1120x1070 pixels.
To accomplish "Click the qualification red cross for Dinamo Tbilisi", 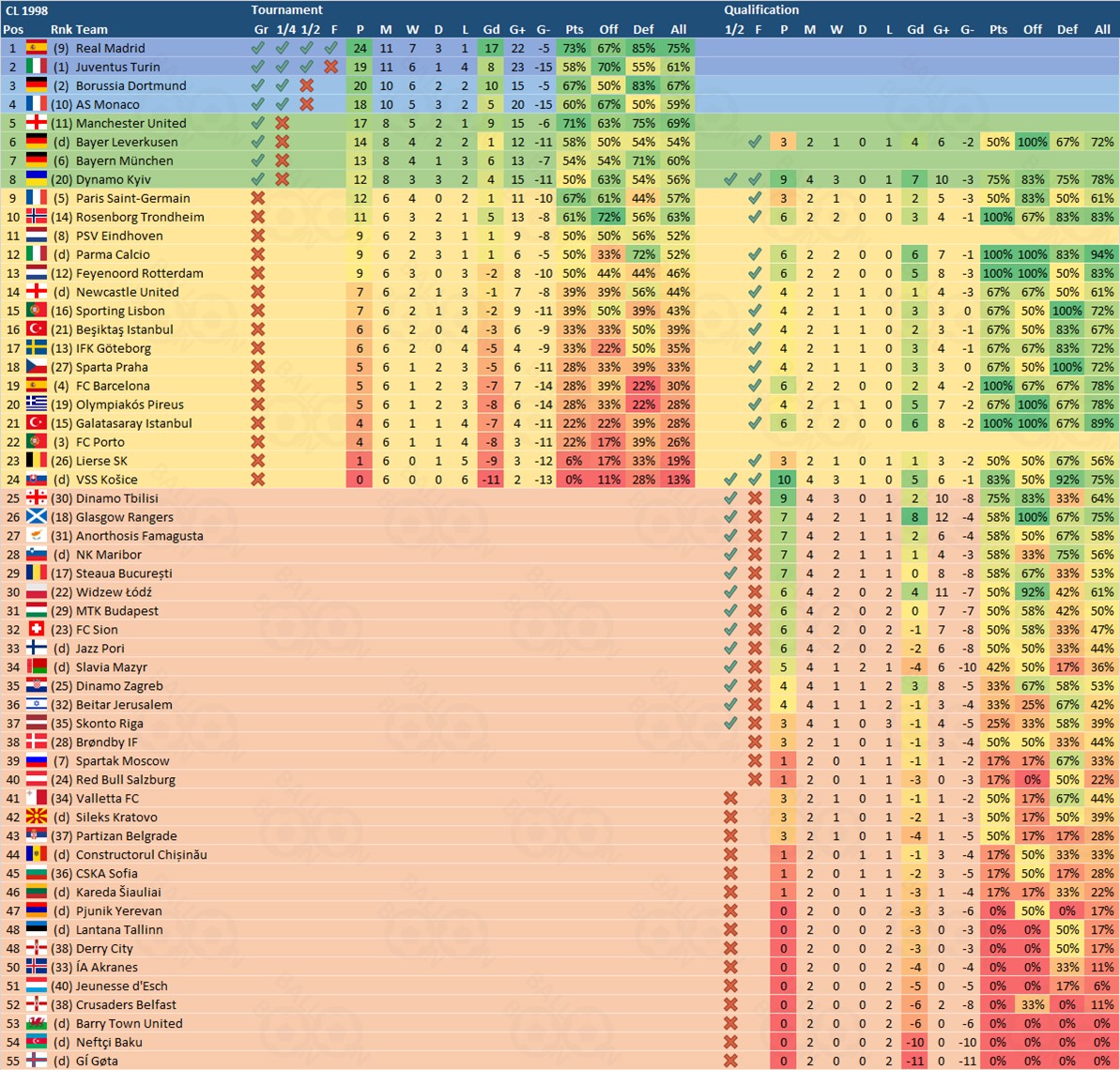I will [x=754, y=497].
